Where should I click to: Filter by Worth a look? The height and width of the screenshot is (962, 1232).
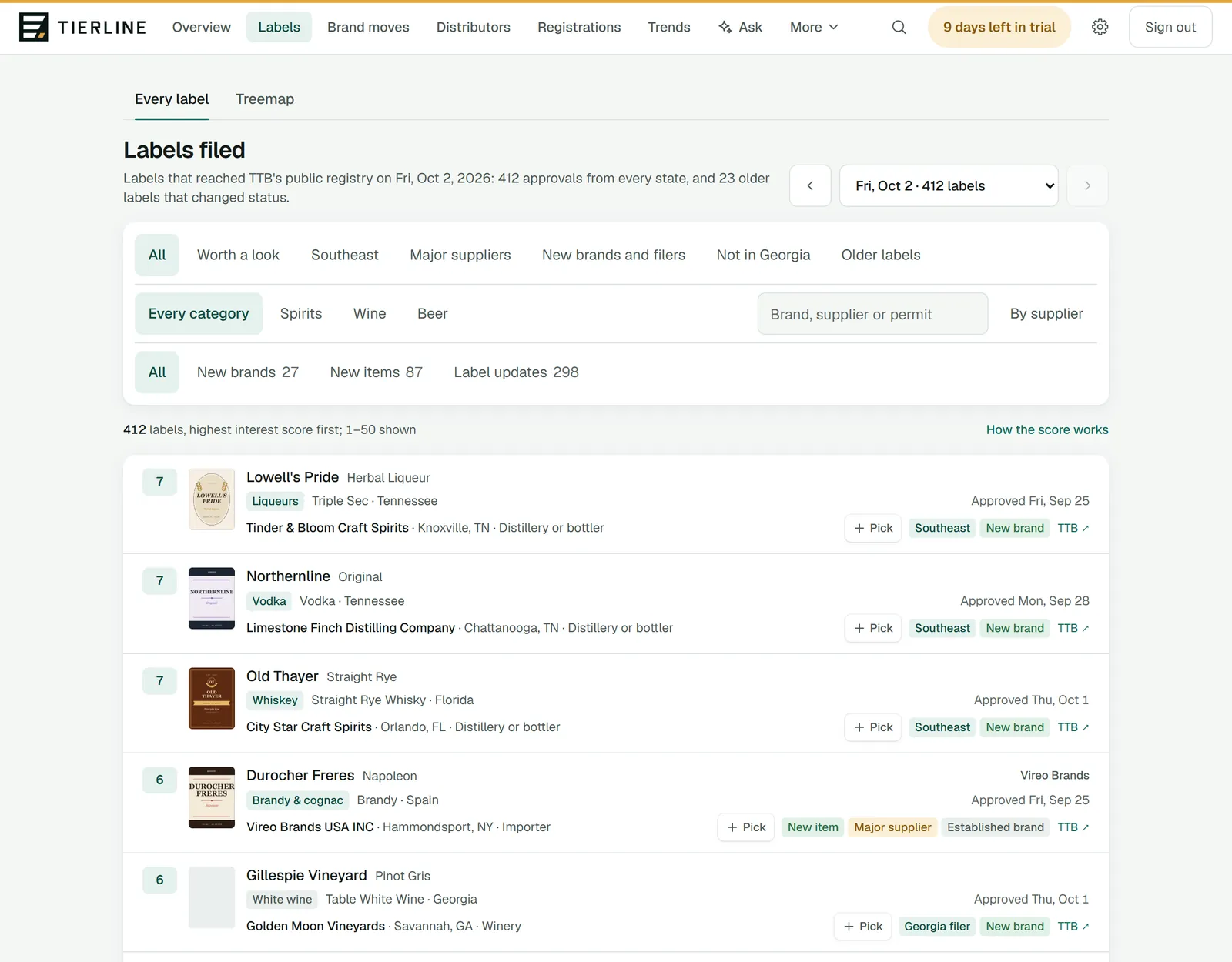point(238,255)
